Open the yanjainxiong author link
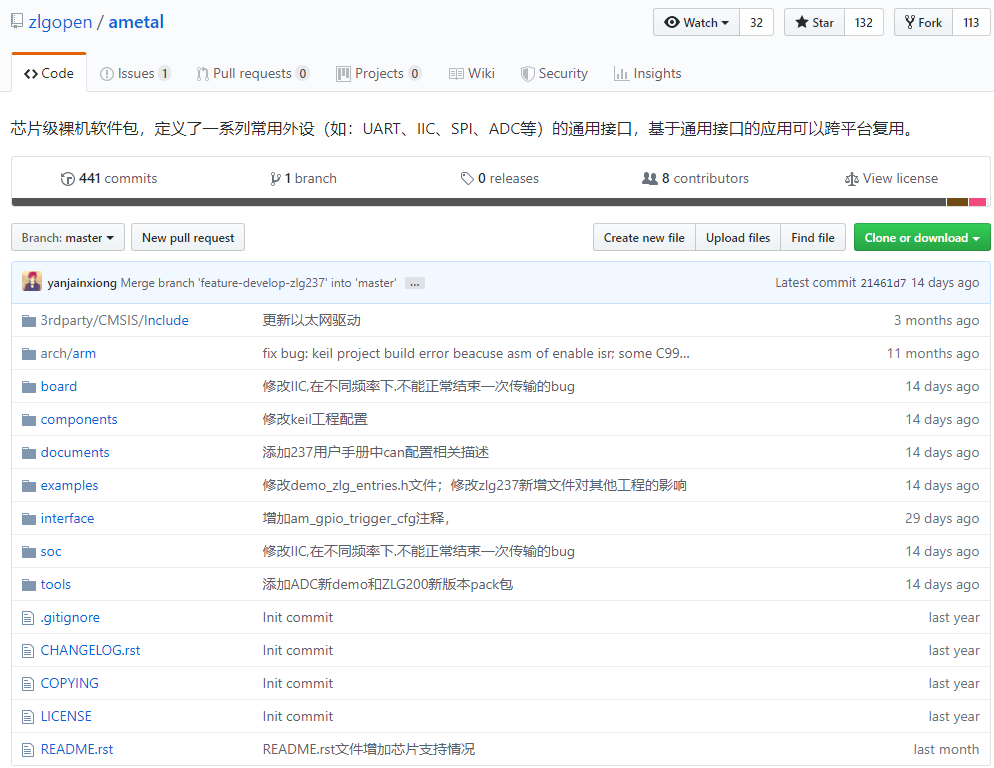994x768 pixels. [x=82, y=283]
